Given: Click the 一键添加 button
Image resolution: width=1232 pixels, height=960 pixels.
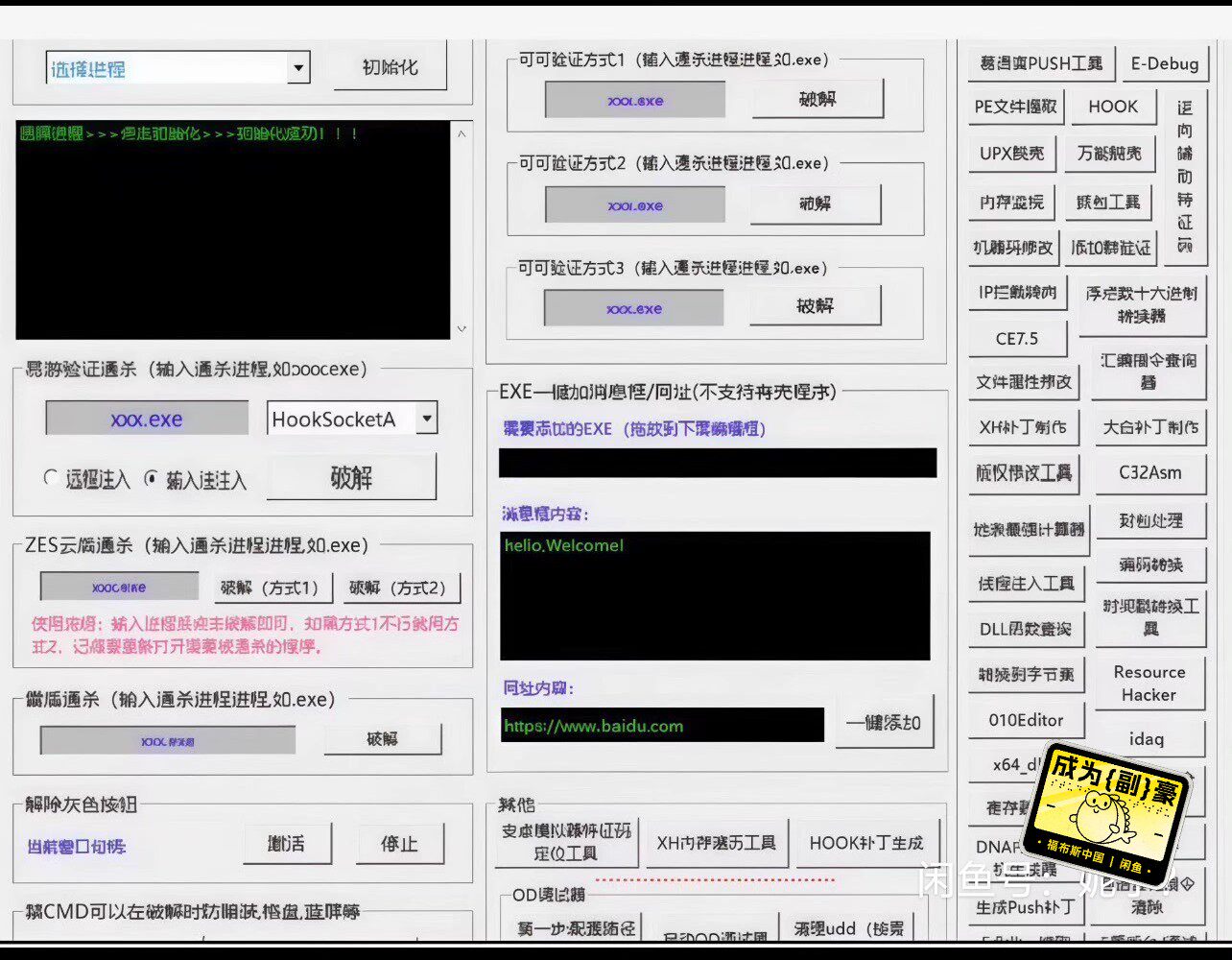Looking at the screenshot, I should pyautogui.click(x=884, y=722).
